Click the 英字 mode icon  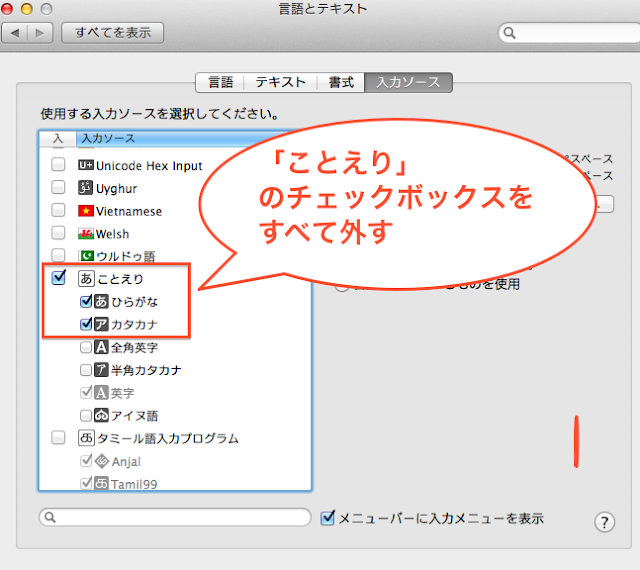(x=101, y=393)
